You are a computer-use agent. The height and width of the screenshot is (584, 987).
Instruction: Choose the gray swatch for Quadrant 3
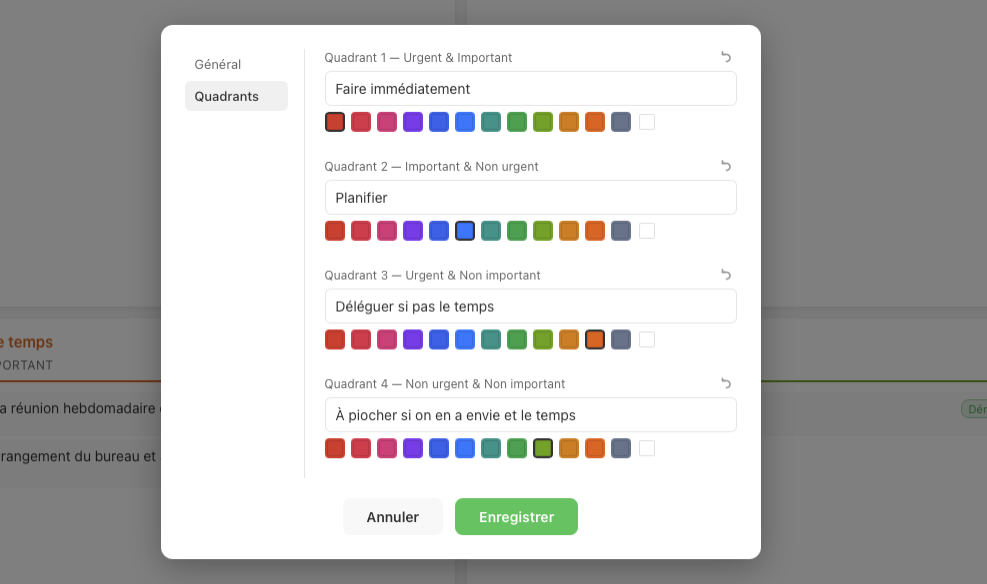pyautogui.click(x=621, y=339)
